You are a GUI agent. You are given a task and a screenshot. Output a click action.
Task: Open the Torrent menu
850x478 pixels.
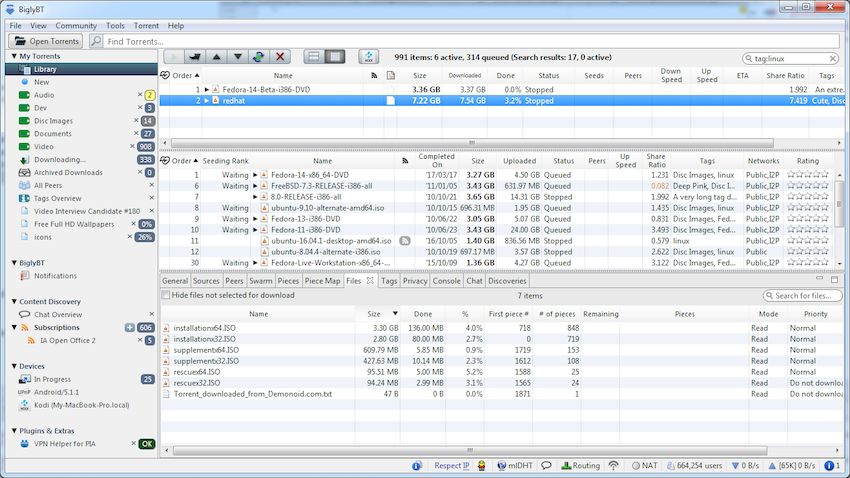coord(146,25)
